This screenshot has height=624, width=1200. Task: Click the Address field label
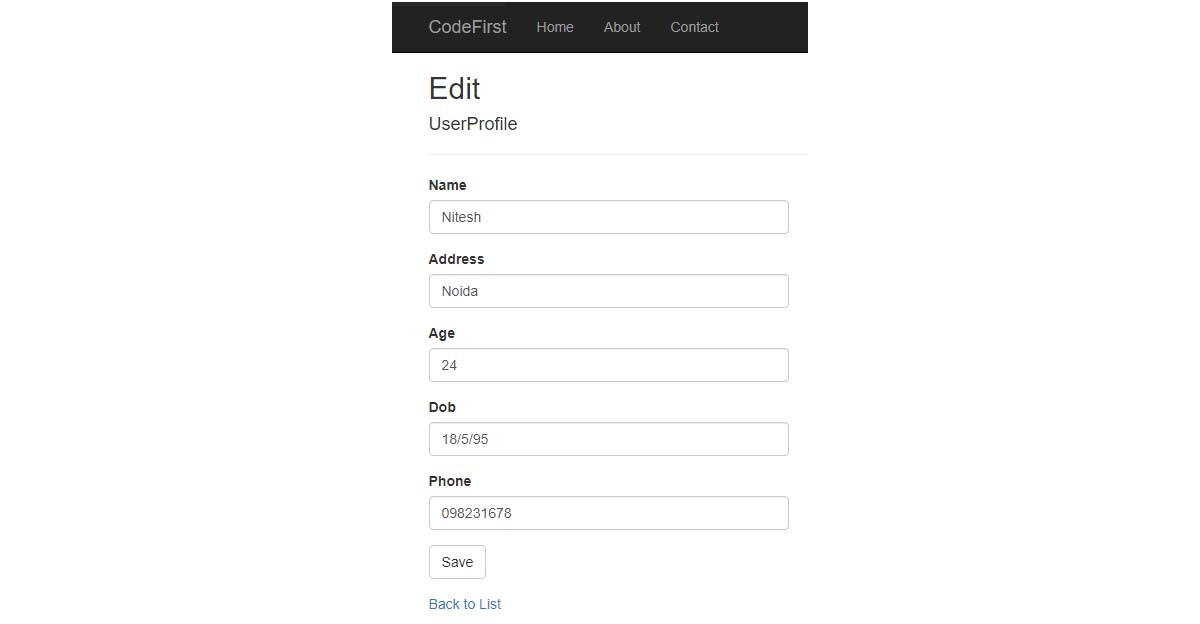tap(456, 259)
